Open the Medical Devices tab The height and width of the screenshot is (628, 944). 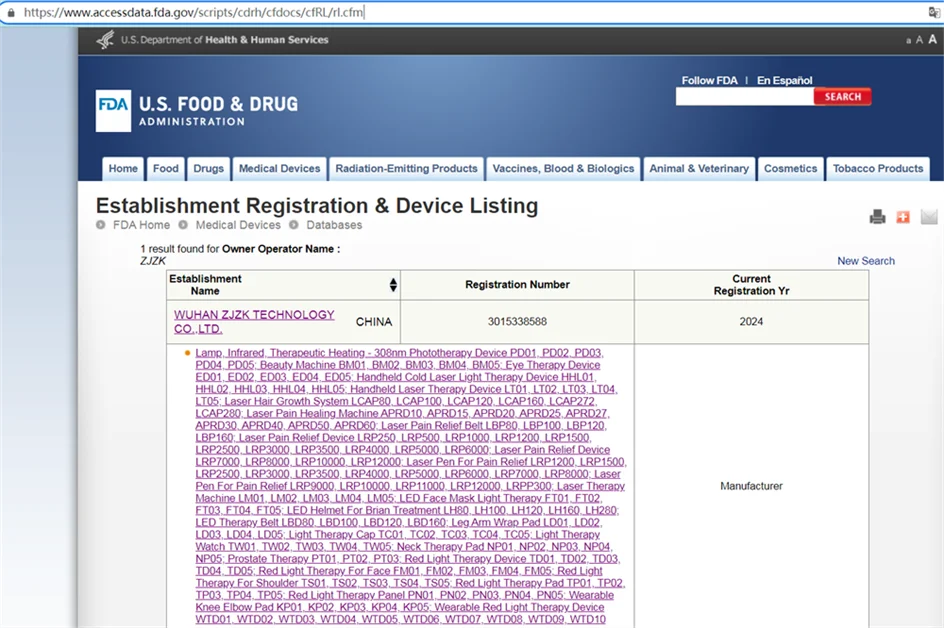[279, 169]
